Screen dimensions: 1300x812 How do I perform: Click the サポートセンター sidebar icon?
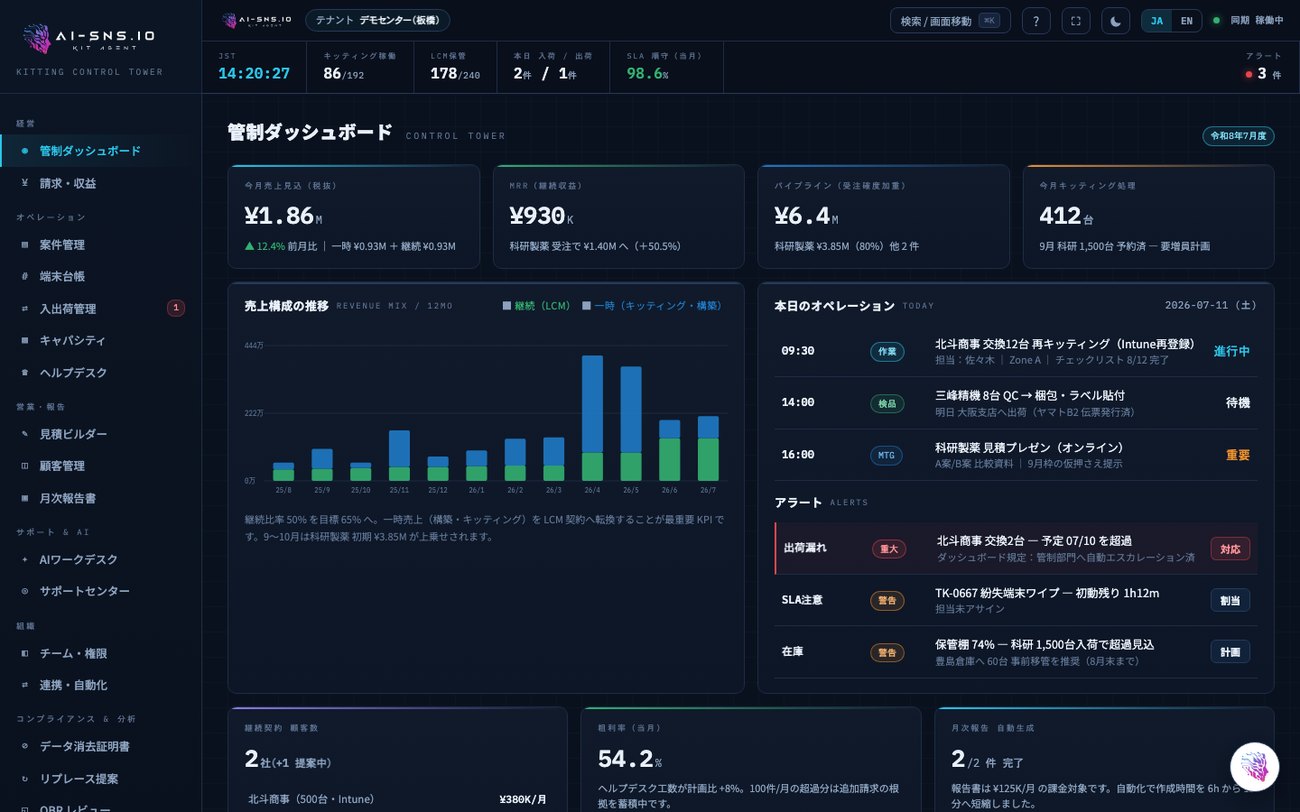pyautogui.click(x=25, y=591)
